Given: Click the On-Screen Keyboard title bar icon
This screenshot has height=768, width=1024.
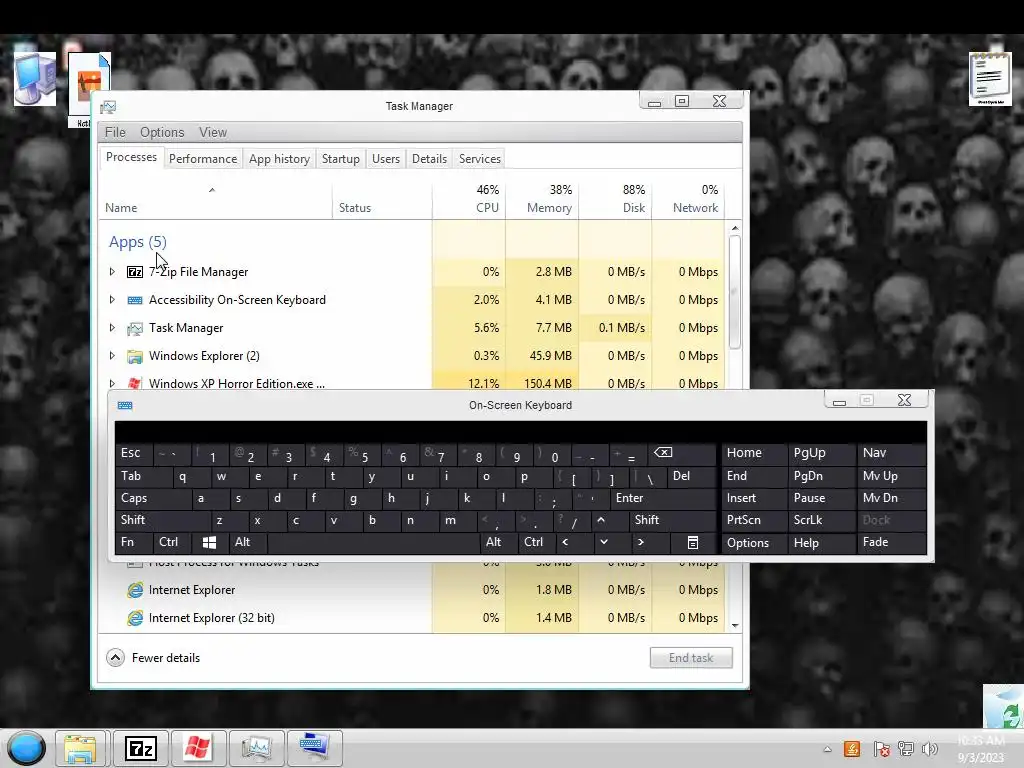Looking at the screenshot, I should [125, 406].
